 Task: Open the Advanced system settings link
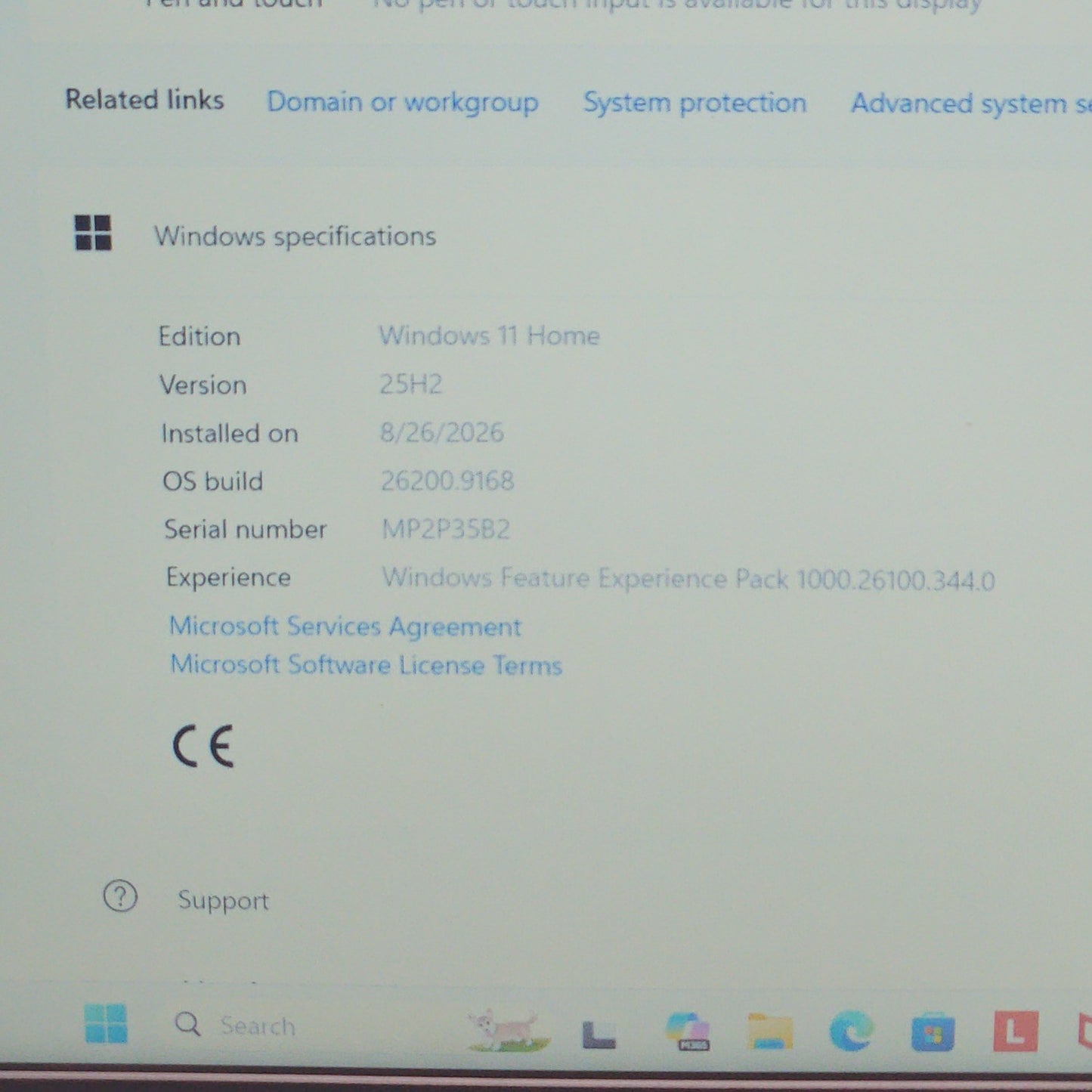(971, 104)
